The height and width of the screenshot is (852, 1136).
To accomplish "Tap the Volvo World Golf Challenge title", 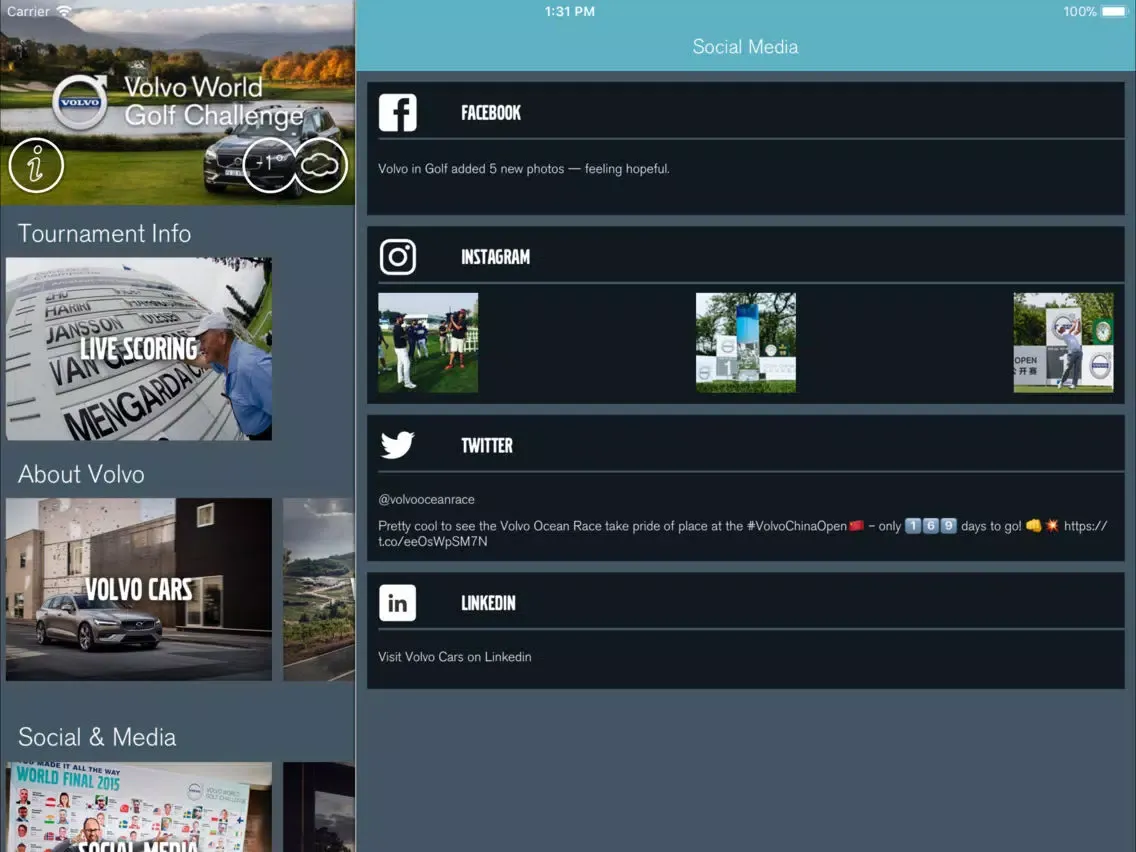I will (213, 101).
